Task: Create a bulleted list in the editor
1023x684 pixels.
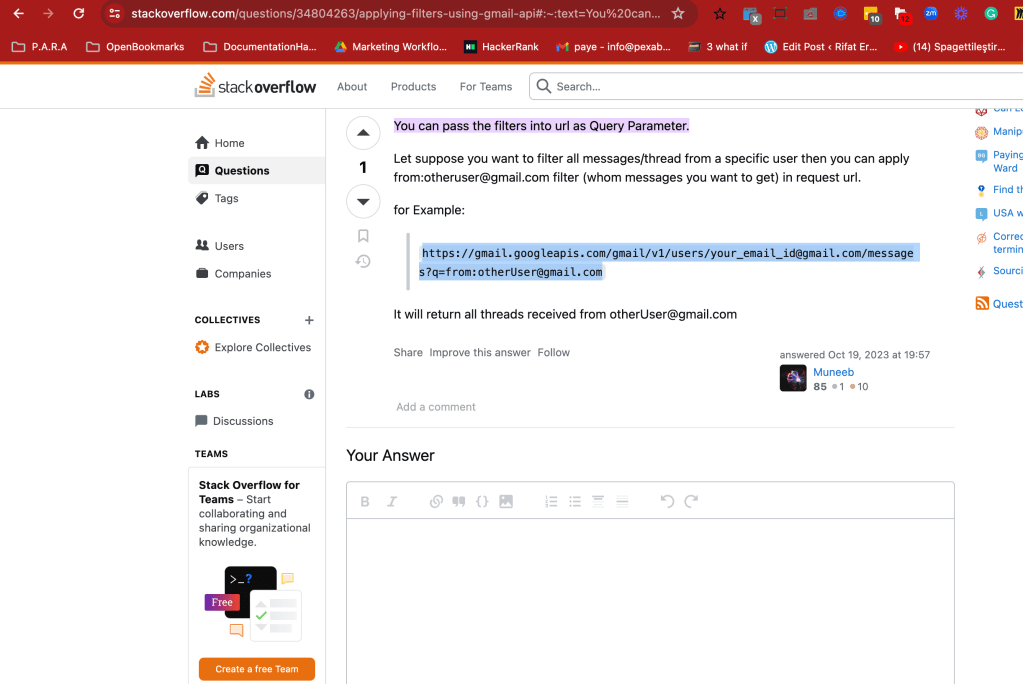Action: pyautogui.click(x=575, y=501)
